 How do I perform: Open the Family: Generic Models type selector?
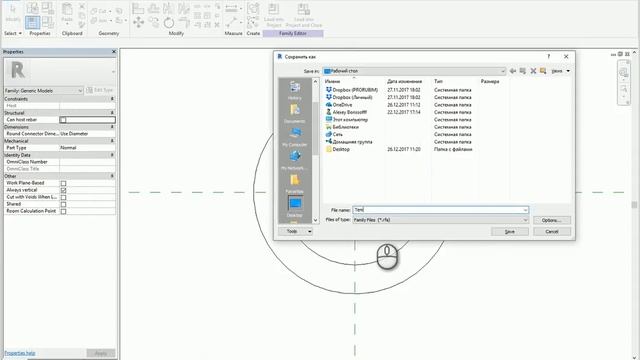[x=44, y=91]
